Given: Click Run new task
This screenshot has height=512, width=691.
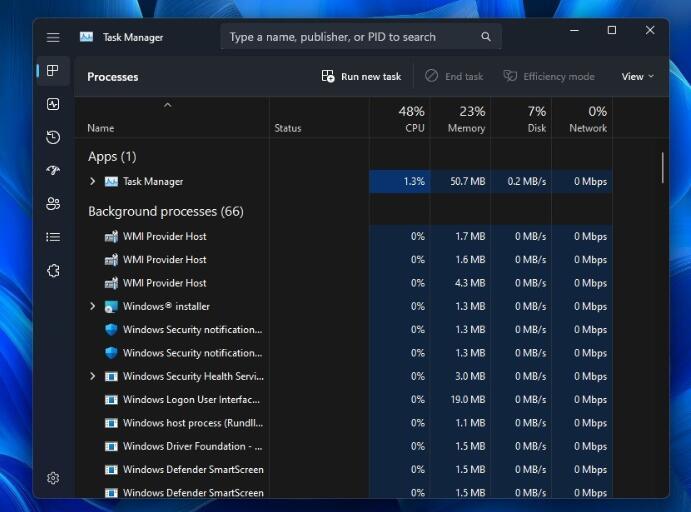Looking at the screenshot, I should pos(361,77).
